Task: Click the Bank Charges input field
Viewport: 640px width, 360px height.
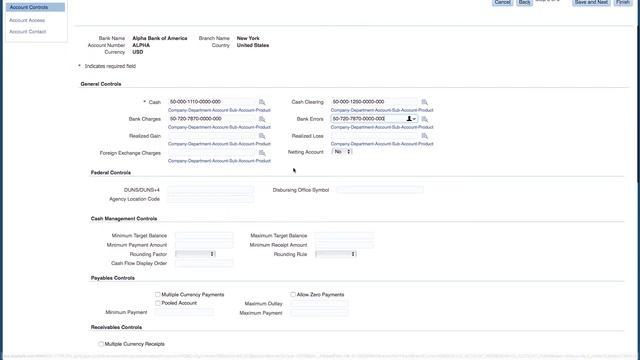Action: [x=212, y=119]
